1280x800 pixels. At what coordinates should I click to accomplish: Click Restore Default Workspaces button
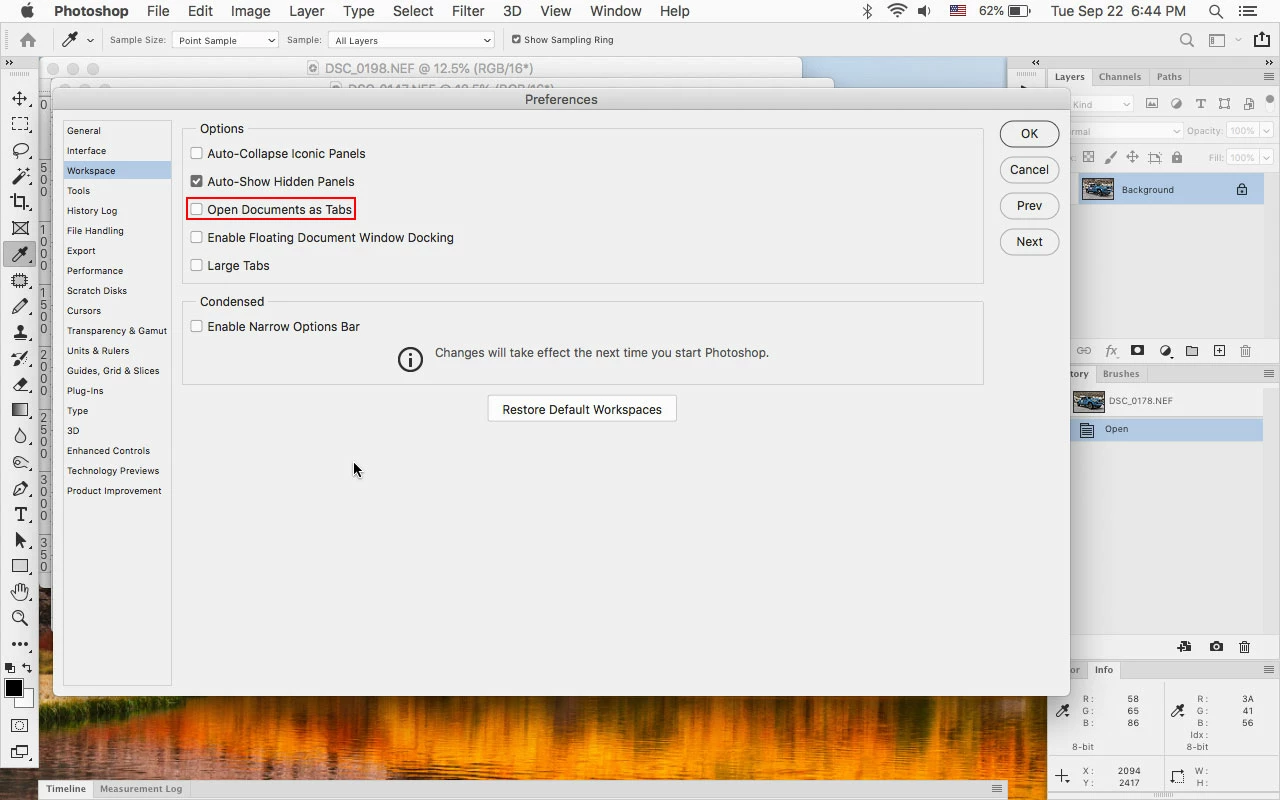coord(582,409)
